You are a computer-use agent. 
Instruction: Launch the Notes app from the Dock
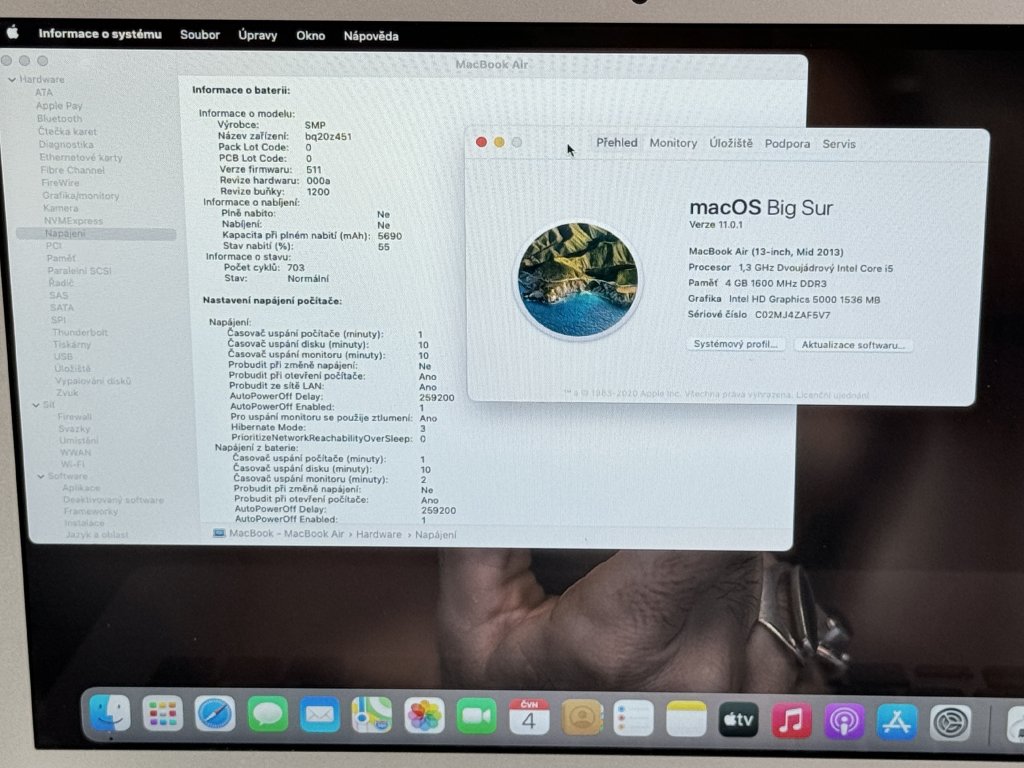pos(686,720)
